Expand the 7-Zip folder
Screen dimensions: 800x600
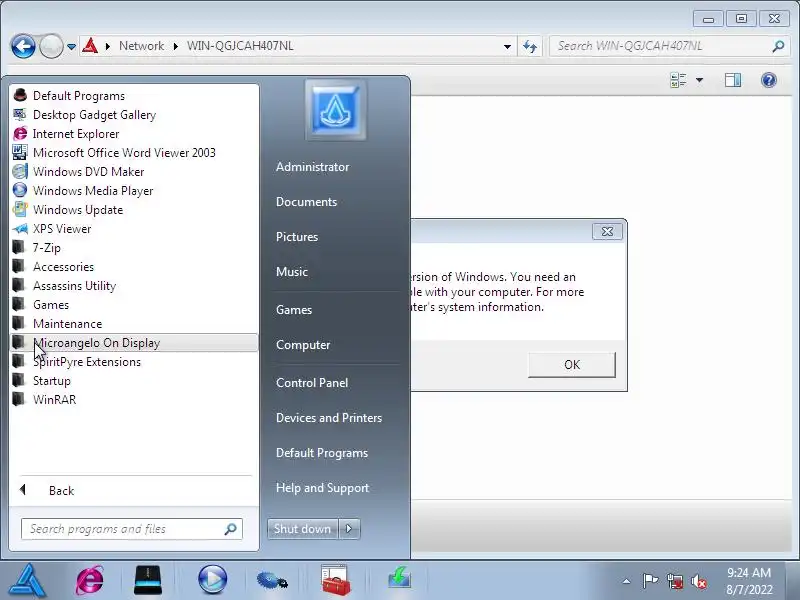pos(134,247)
